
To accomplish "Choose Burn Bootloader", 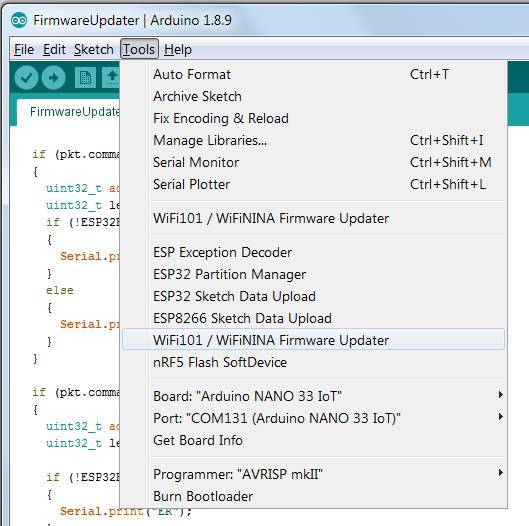I will point(314,496).
